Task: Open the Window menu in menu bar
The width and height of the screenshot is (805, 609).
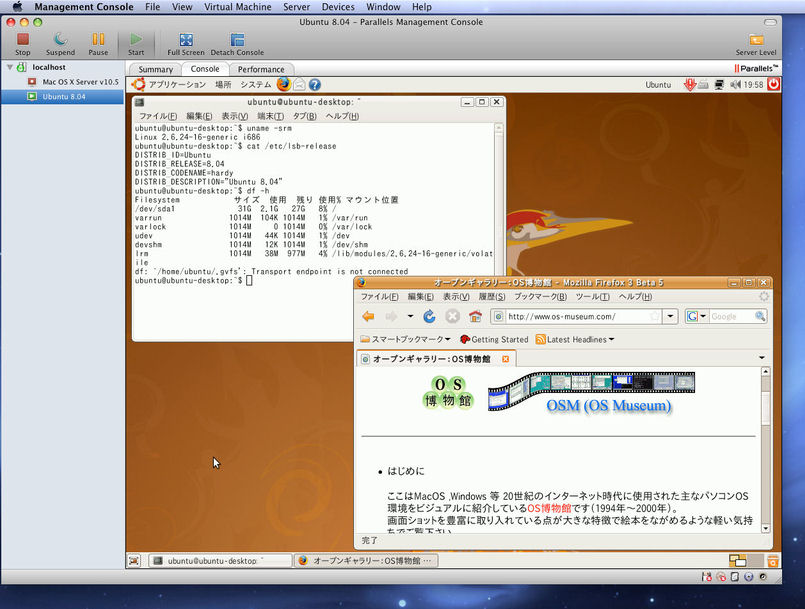Action: [383, 7]
